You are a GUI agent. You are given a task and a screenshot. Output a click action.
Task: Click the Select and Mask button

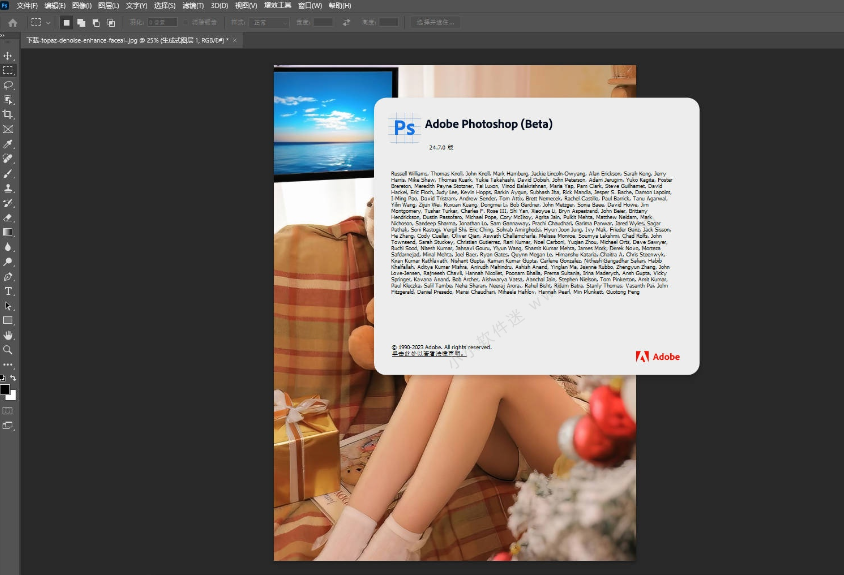pyautogui.click(x=434, y=22)
